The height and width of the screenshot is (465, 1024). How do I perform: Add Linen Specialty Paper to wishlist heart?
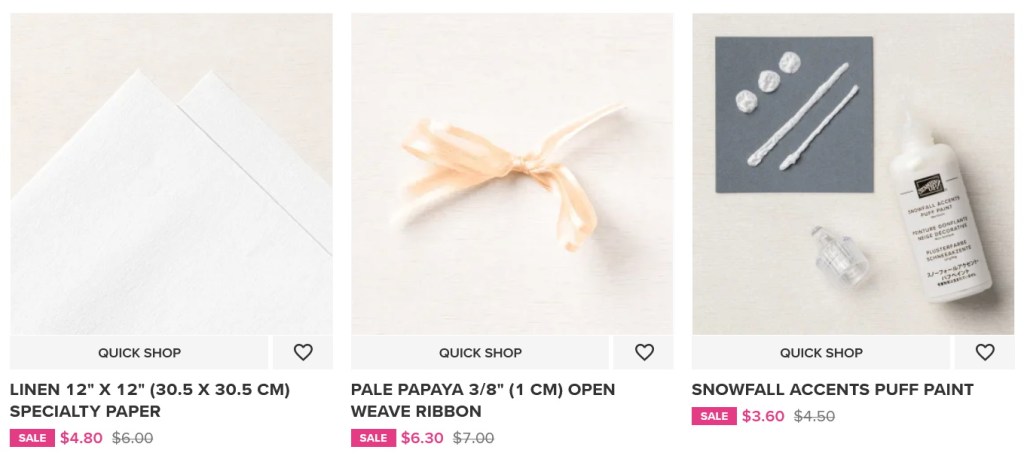(x=303, y=353)
